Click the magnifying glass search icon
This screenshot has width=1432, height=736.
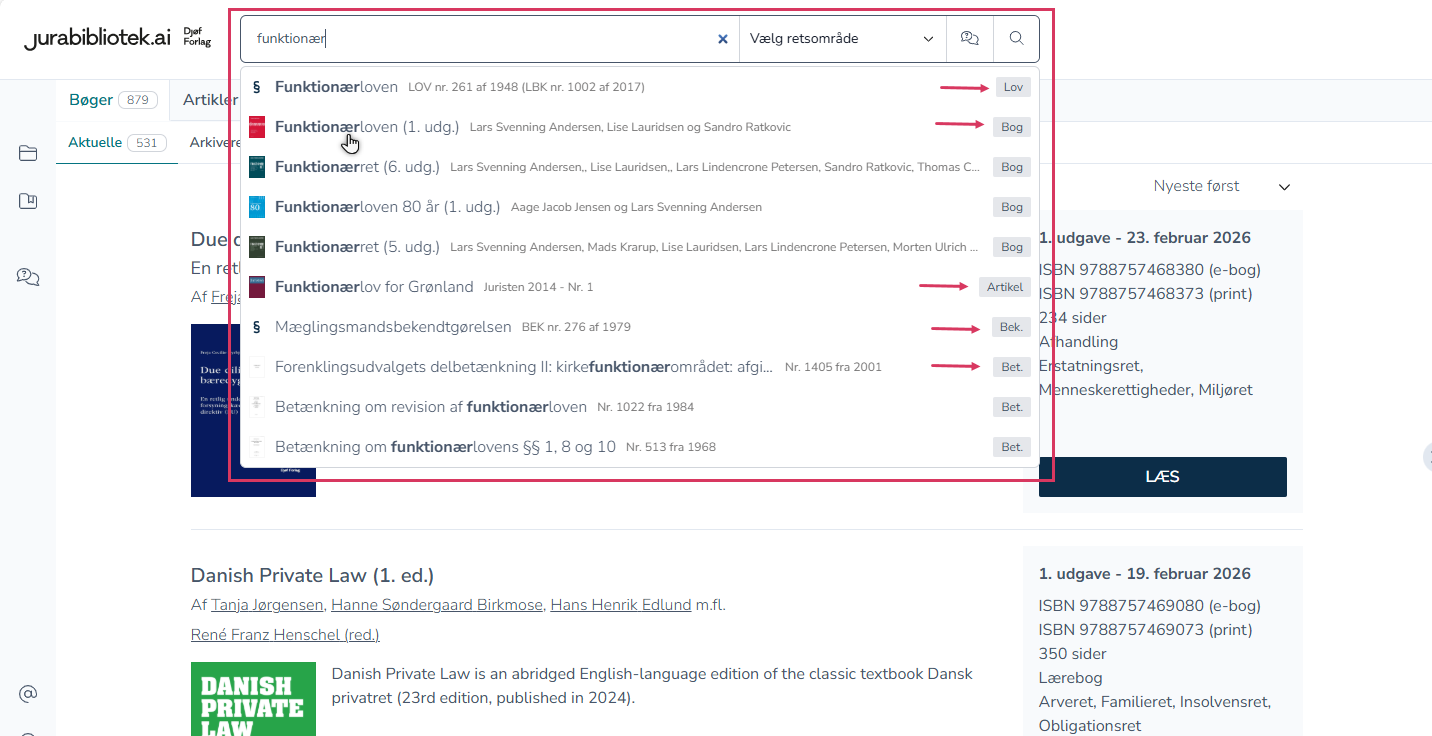click(x=1016, y=39)
